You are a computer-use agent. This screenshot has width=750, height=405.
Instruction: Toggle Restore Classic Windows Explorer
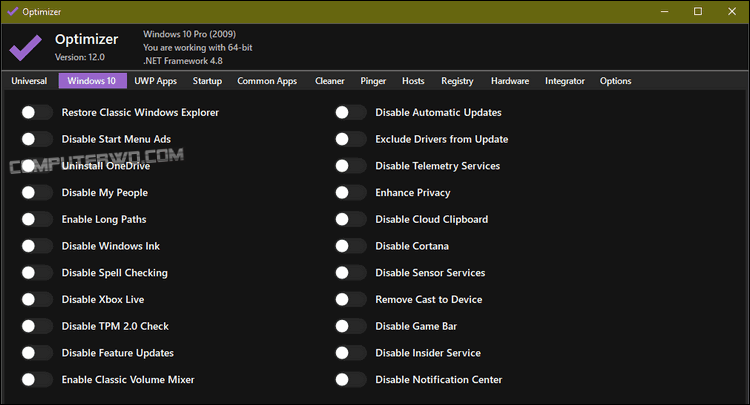tap(37, 112)
